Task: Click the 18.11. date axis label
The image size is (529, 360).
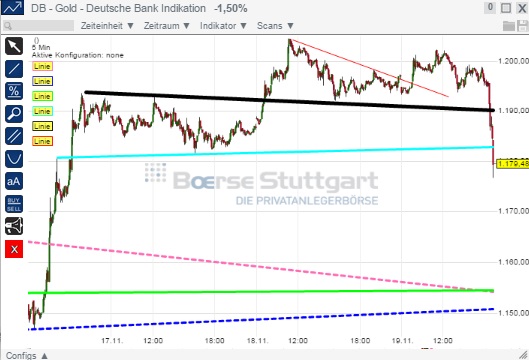Action: (257, 341)
